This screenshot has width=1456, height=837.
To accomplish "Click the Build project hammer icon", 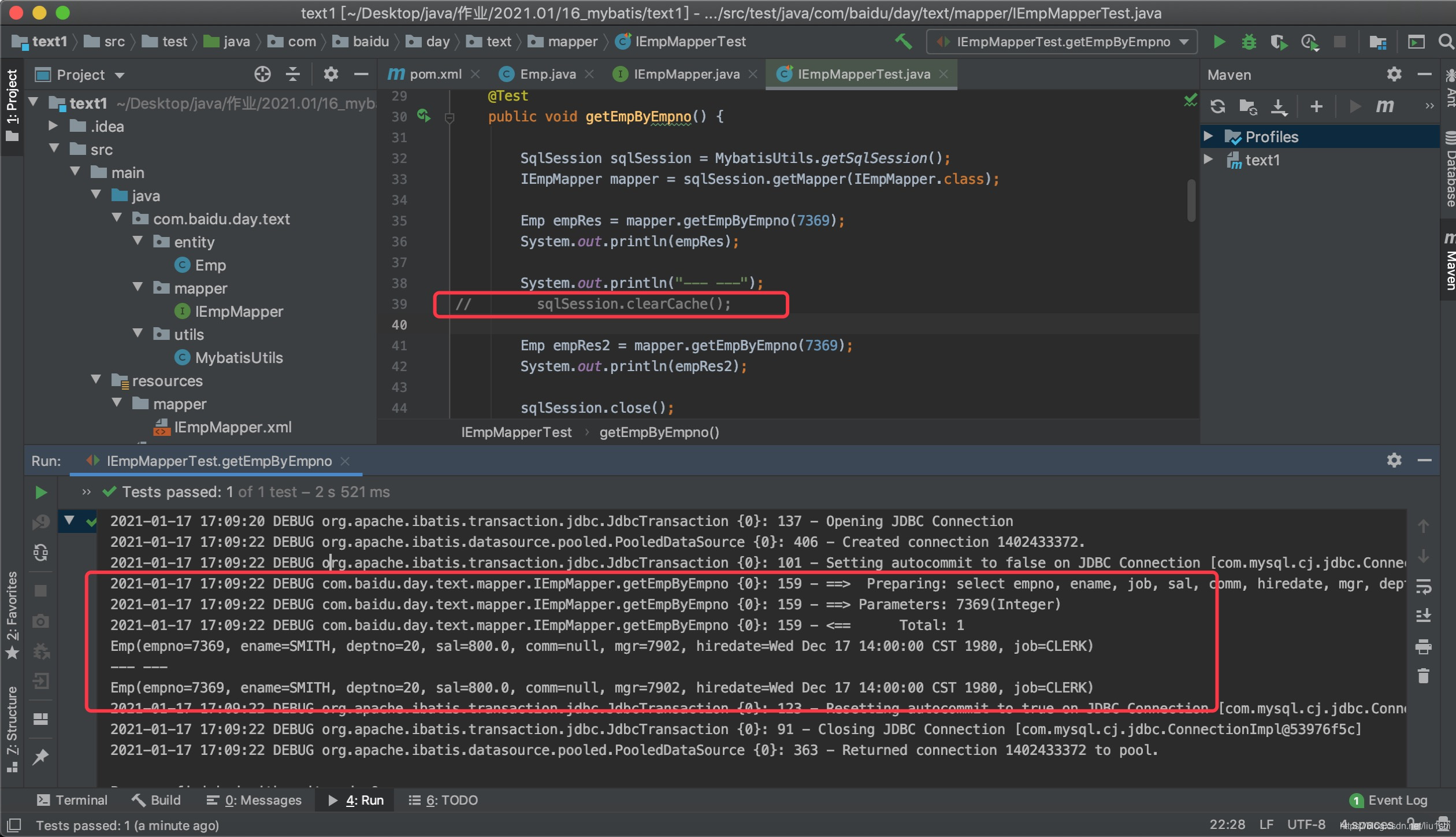I will pos(903,42).
